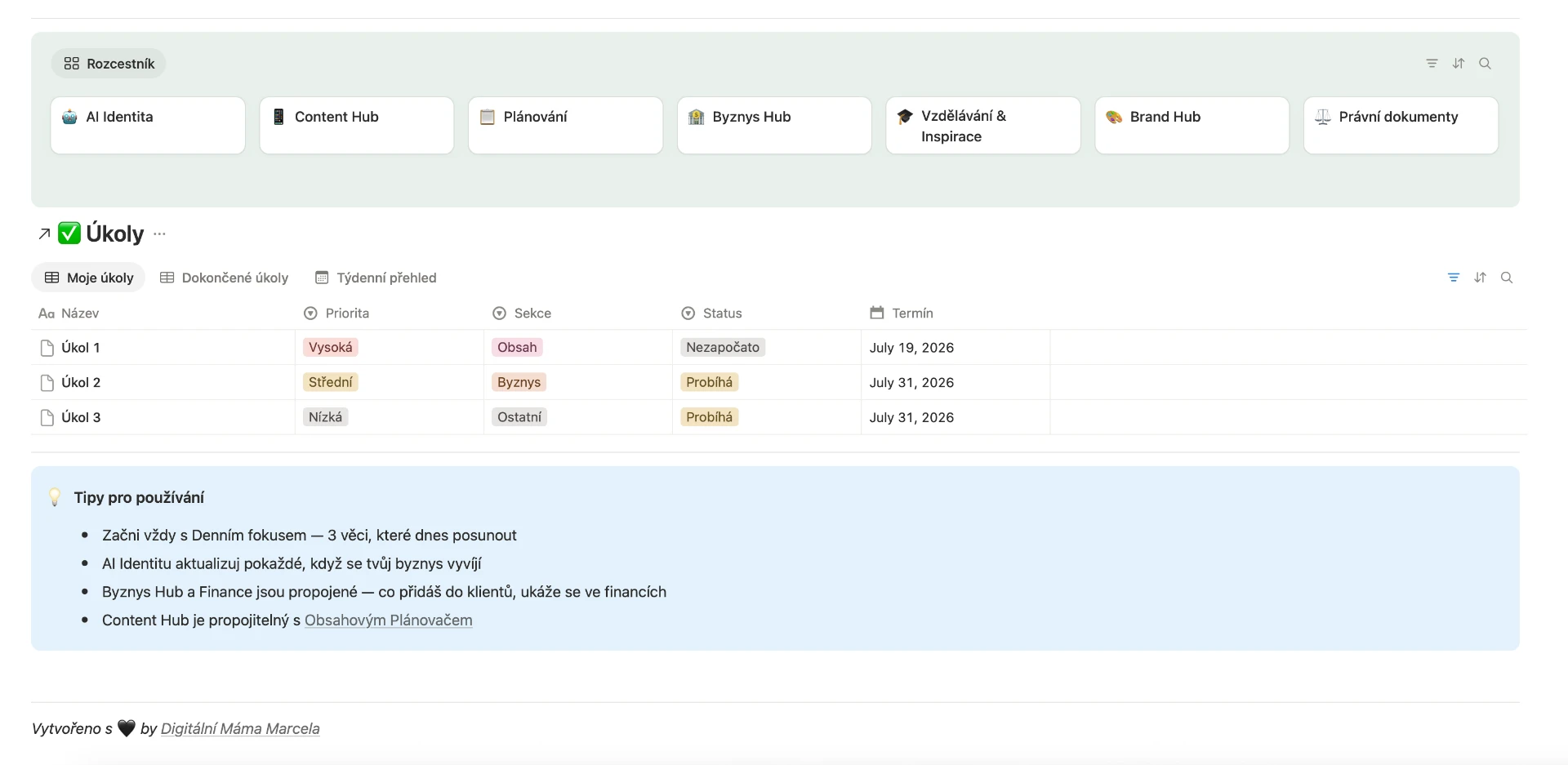Screen dimensions: 1568x765
Task: Switch to Moje úkoly tab
Action: (x=88, y=278)
